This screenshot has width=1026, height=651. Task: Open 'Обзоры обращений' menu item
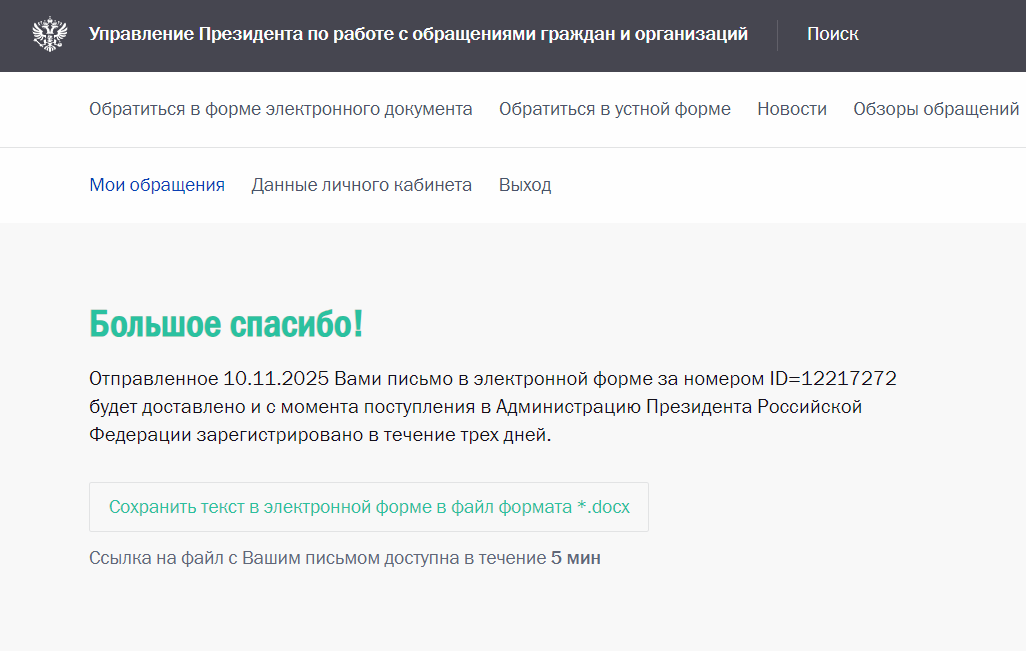tap(936, 109)
